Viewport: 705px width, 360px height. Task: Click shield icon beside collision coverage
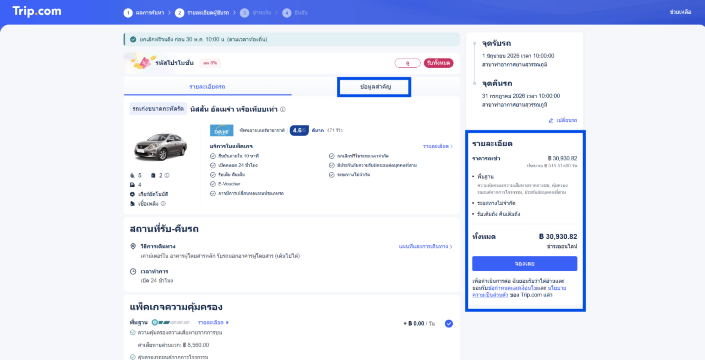(x=132, y=333)
